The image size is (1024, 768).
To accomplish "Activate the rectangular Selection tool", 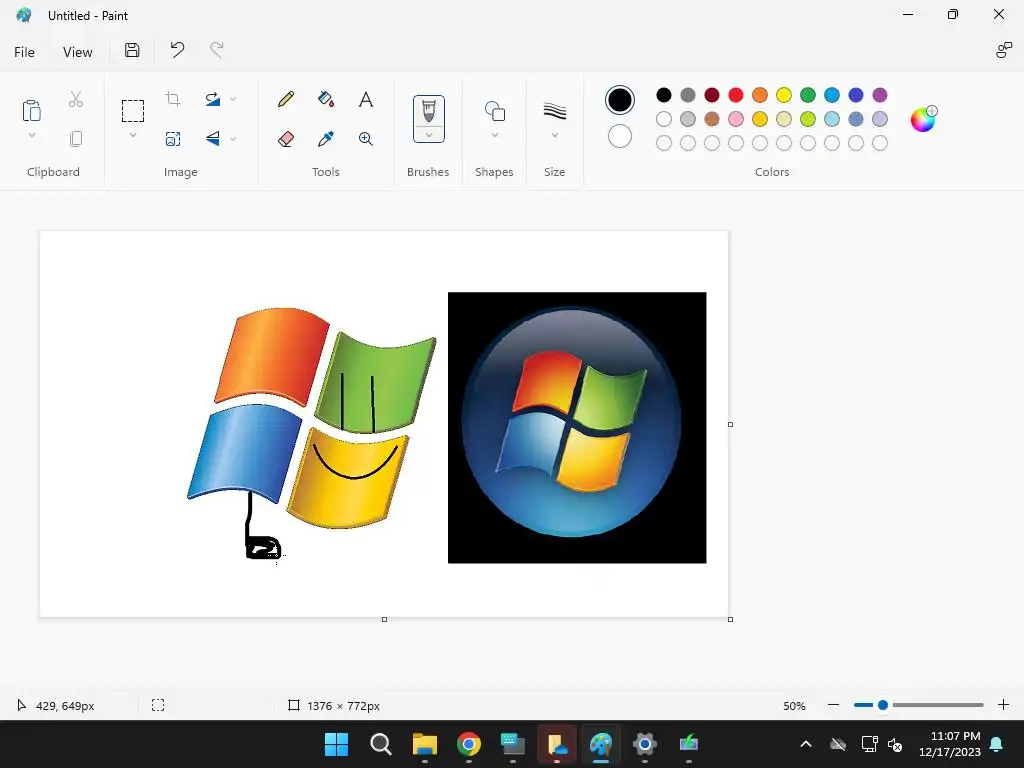I will pyautogui.click(x=133, y=111).
